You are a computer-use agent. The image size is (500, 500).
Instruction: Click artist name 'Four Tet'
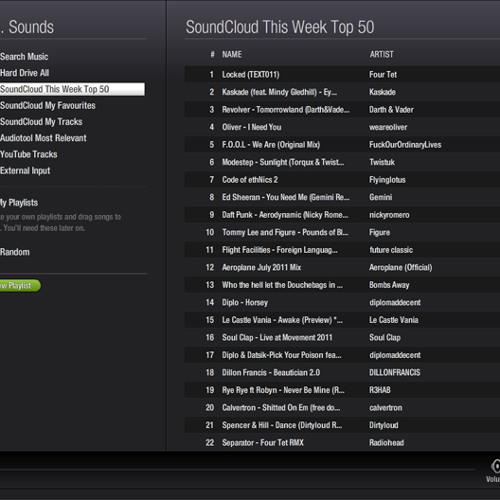pyautogui.click(x=383, y=74)
